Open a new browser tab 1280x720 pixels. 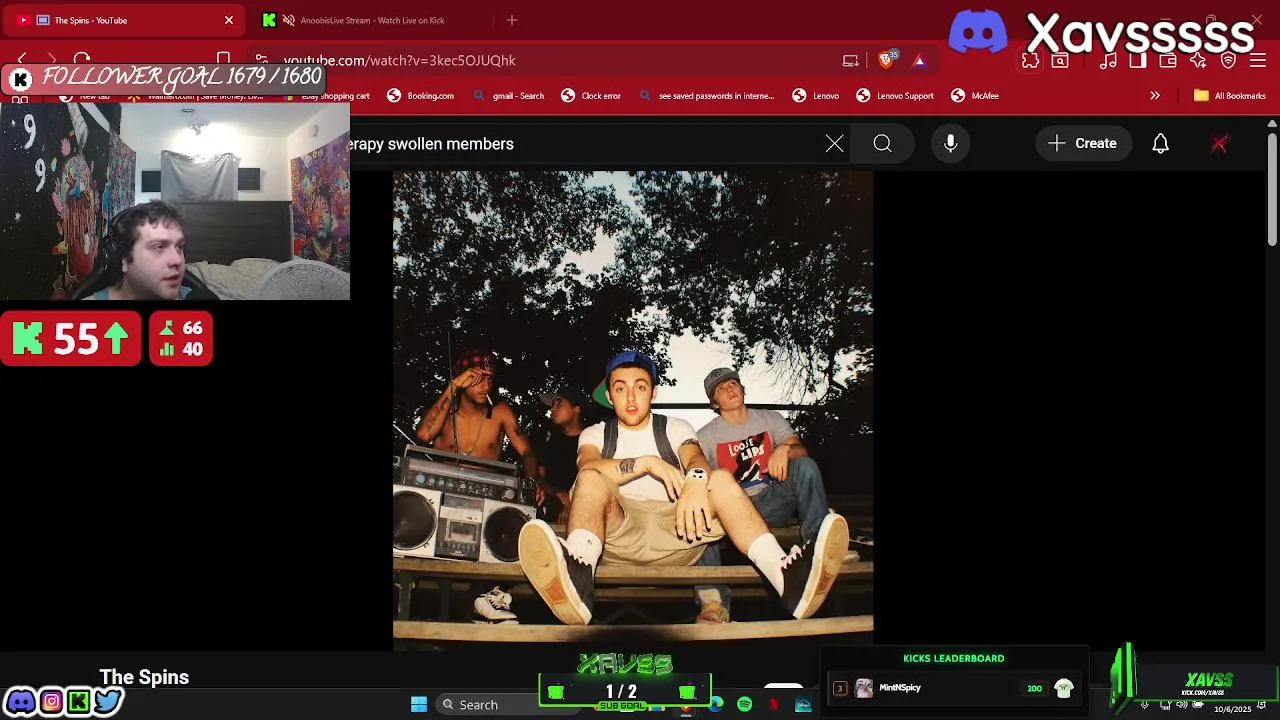(x=512, y=20)
